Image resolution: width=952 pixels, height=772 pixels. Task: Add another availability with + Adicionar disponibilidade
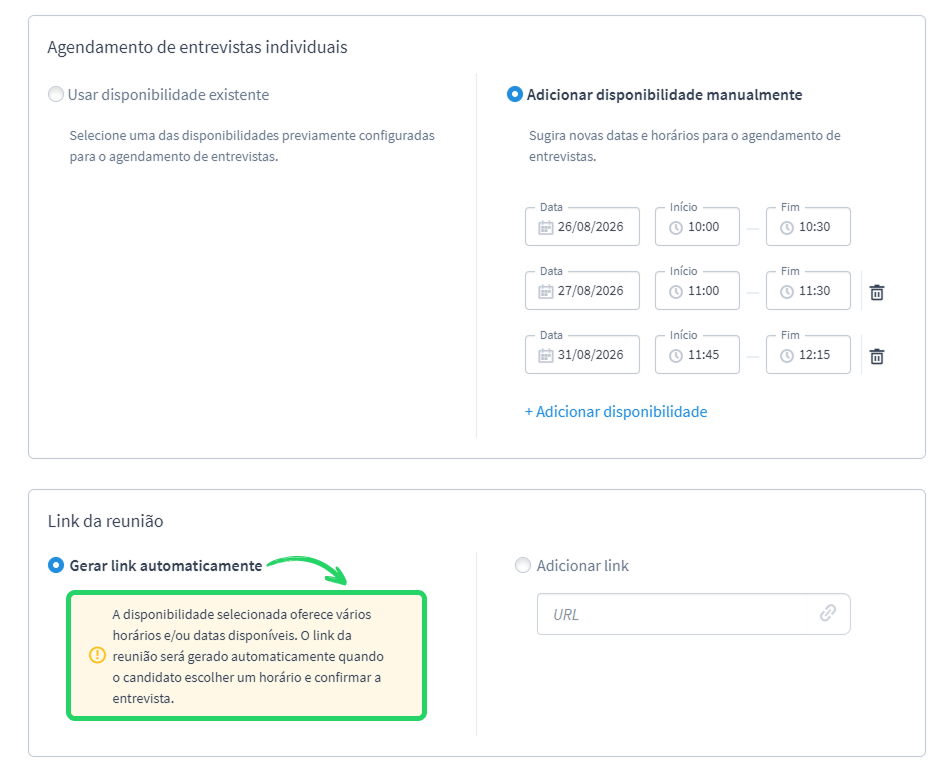pos(616,411)
